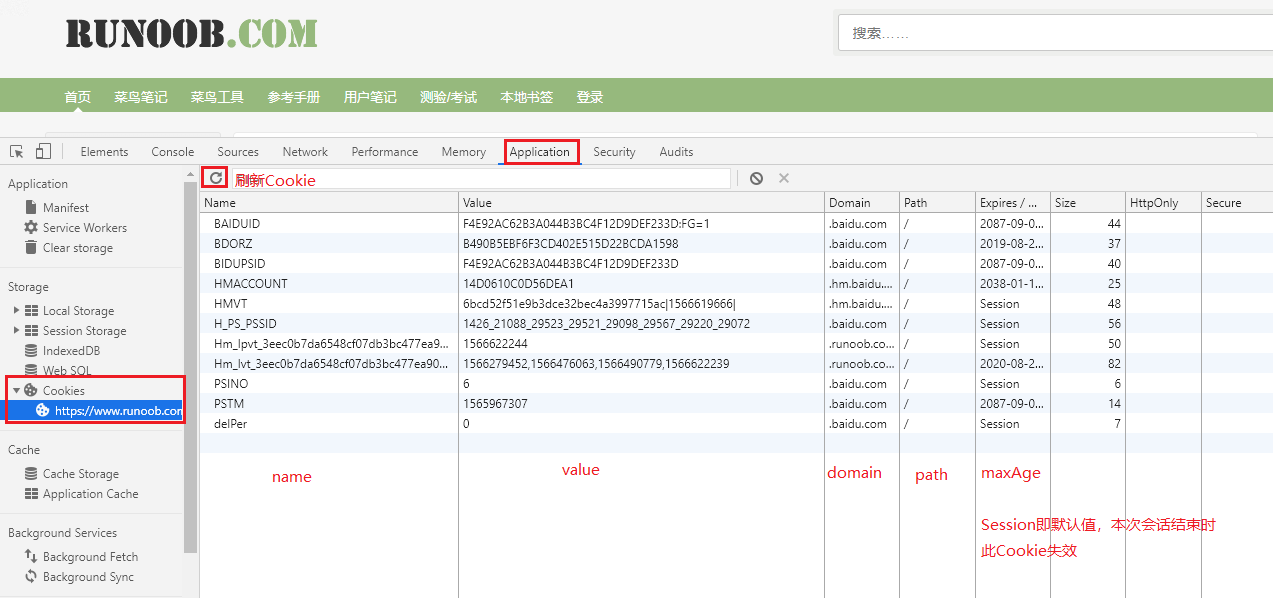Viewport: 1273px width, 598px height.
Task: Select the PSINO cookie row
Action: pos(736,383)
